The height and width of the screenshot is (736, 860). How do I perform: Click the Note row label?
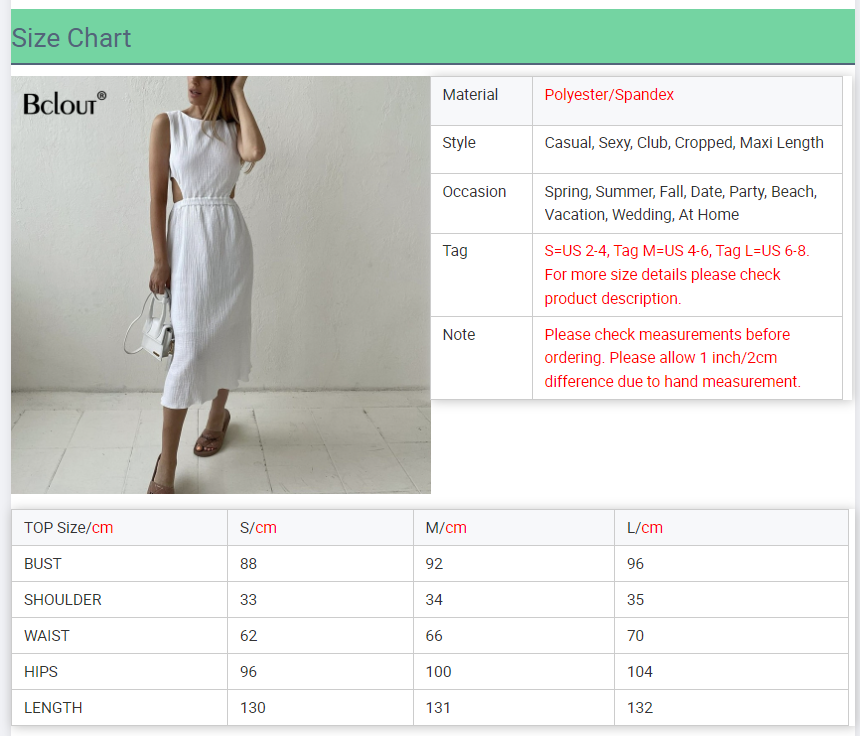pyautogui.click(x=459, y=335)
